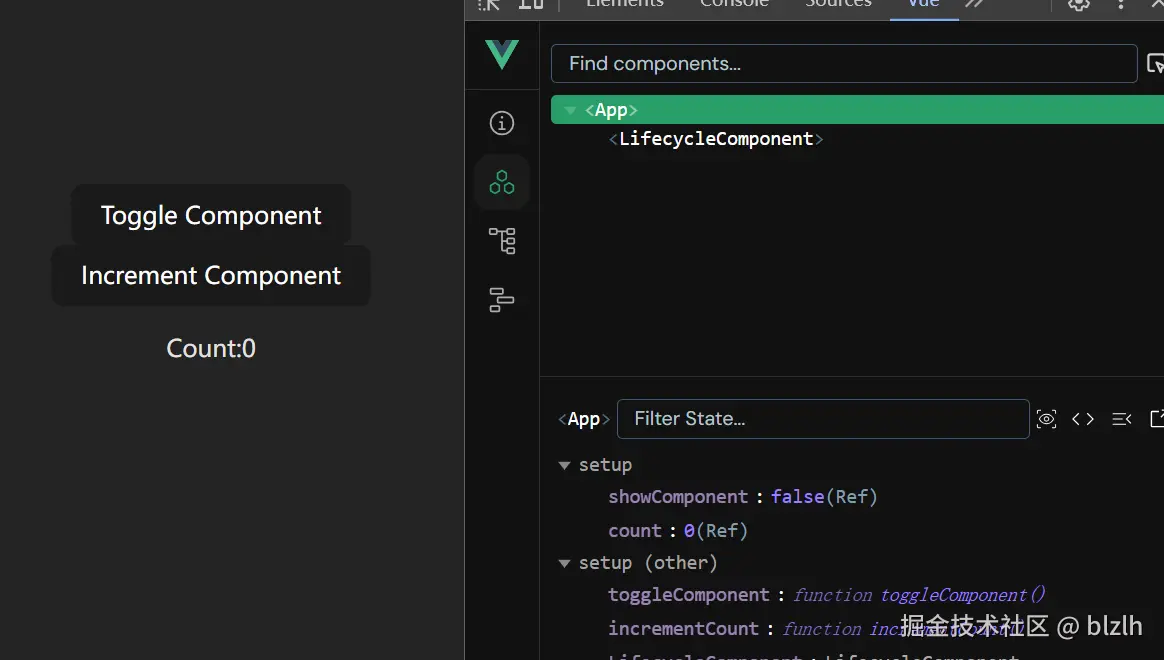
Task: Collapse the App component tree node
Action: [x=570, y=110]
